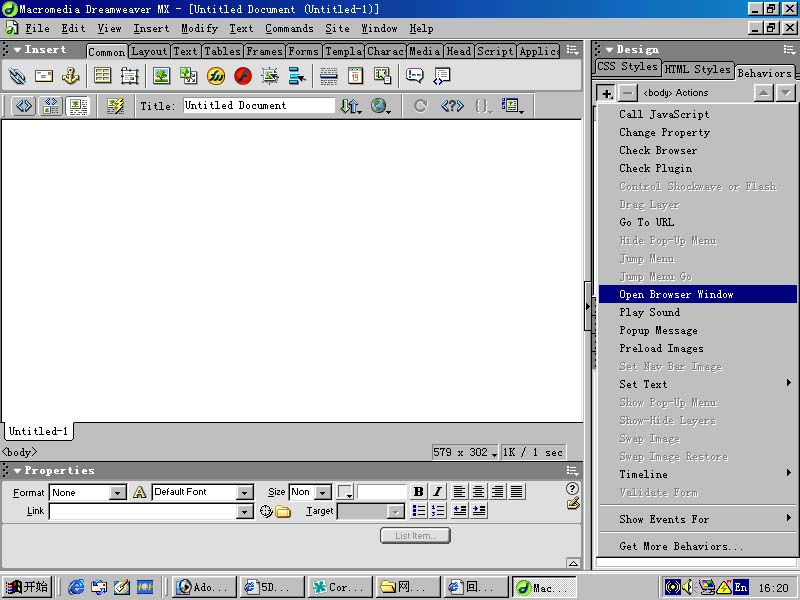Insert an email link
The height and width of the screenshot is (600, 800).
pyautogui.click(x=44, y=76)
